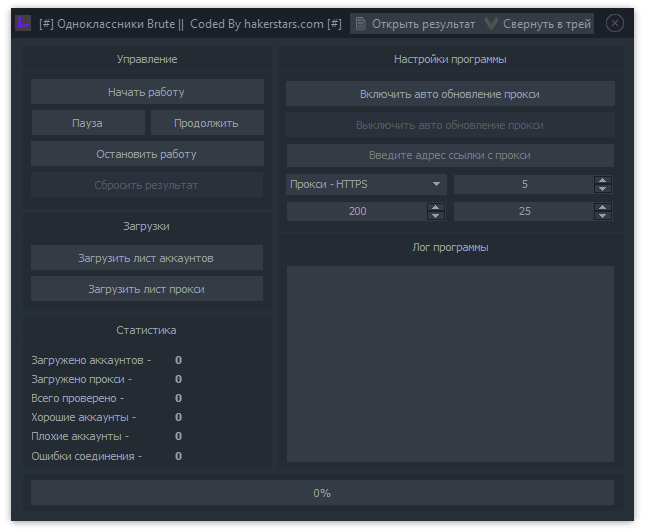
Task: Click greyed Выключить авто обновление прокси
Action: click(450, 125)
